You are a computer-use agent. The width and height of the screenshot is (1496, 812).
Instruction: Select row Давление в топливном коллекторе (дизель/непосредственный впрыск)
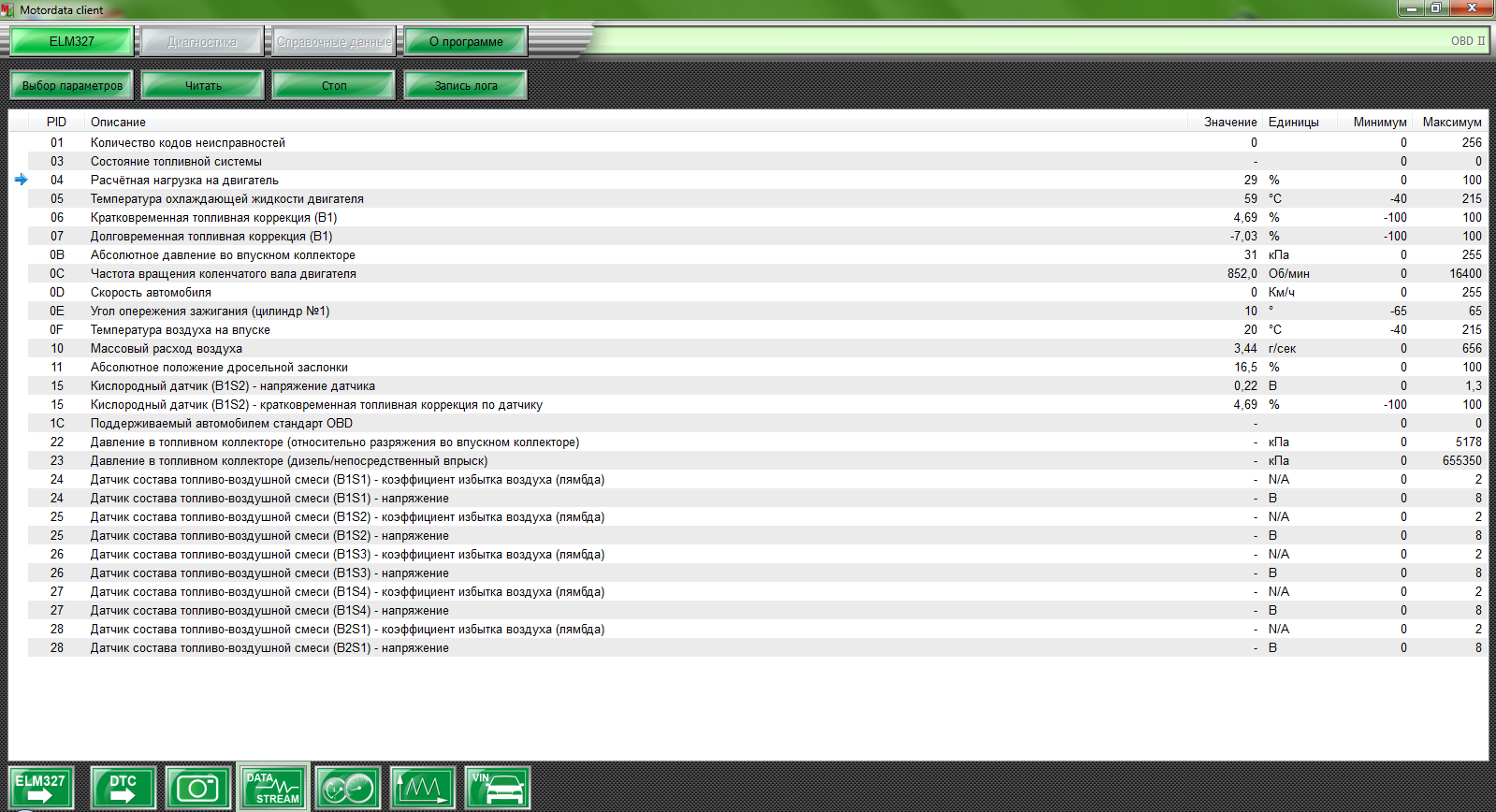point(758,460)
